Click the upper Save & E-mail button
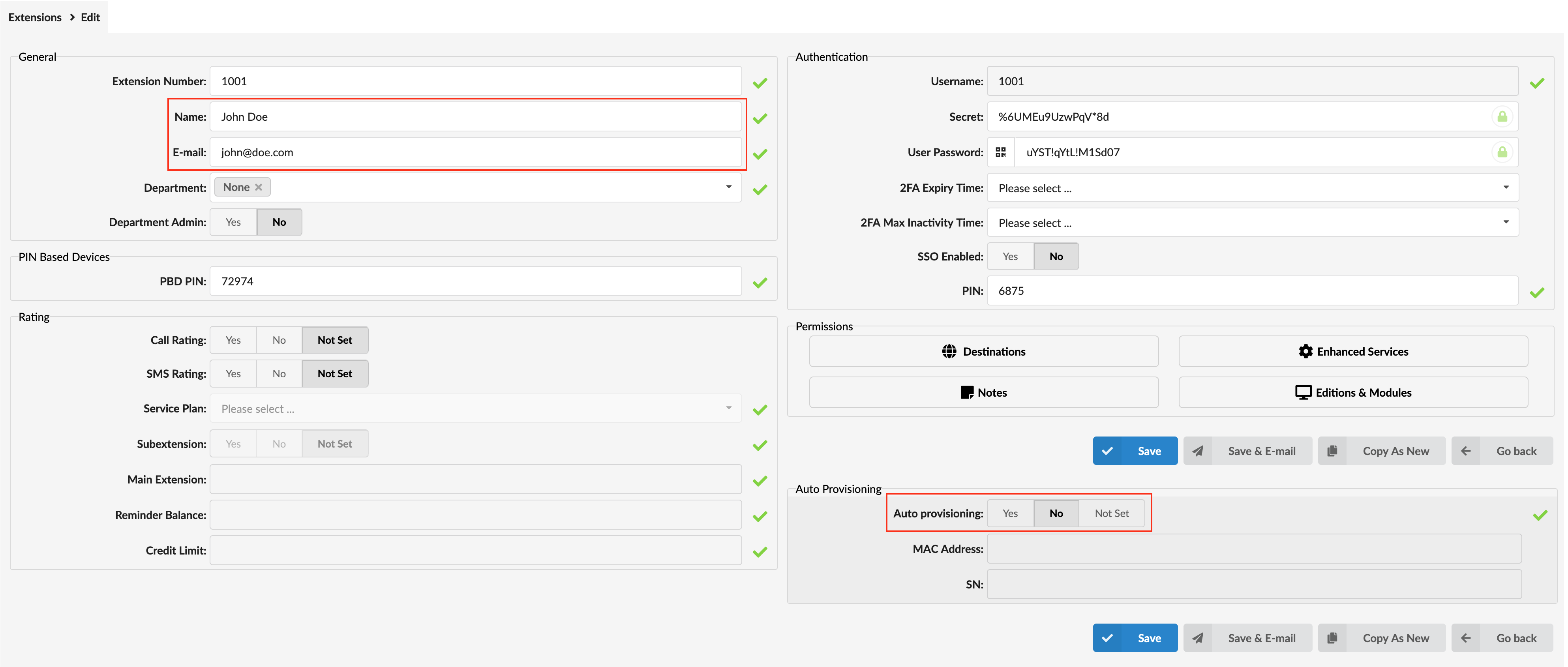The width and height of the screenshot is (1568, 667). pyautogui.click(x=1248, y=451)
